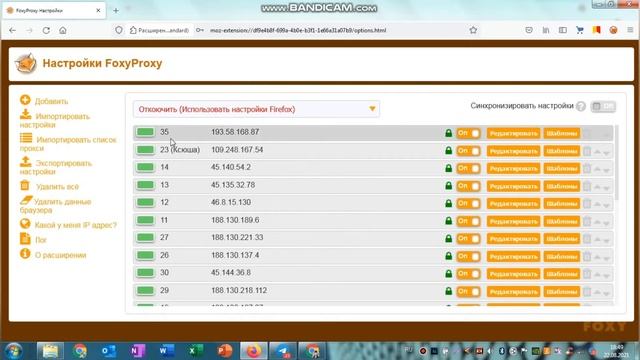
Task: Open О расширении info page
Action: 53,255
